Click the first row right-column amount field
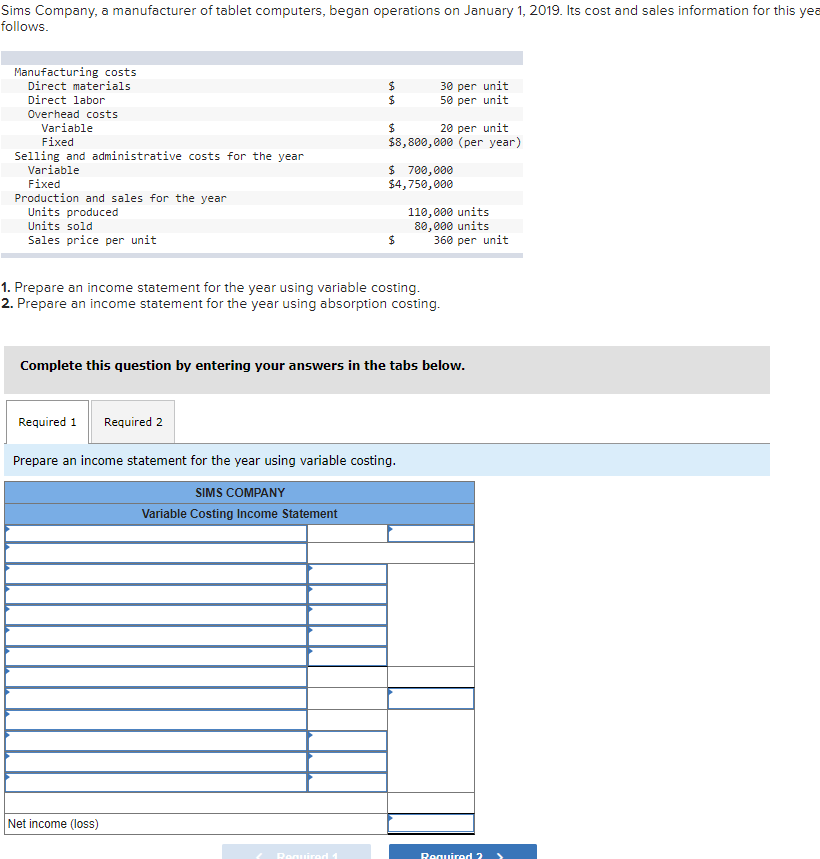Viewport: 820px width, 859px height. click(431, 534)
